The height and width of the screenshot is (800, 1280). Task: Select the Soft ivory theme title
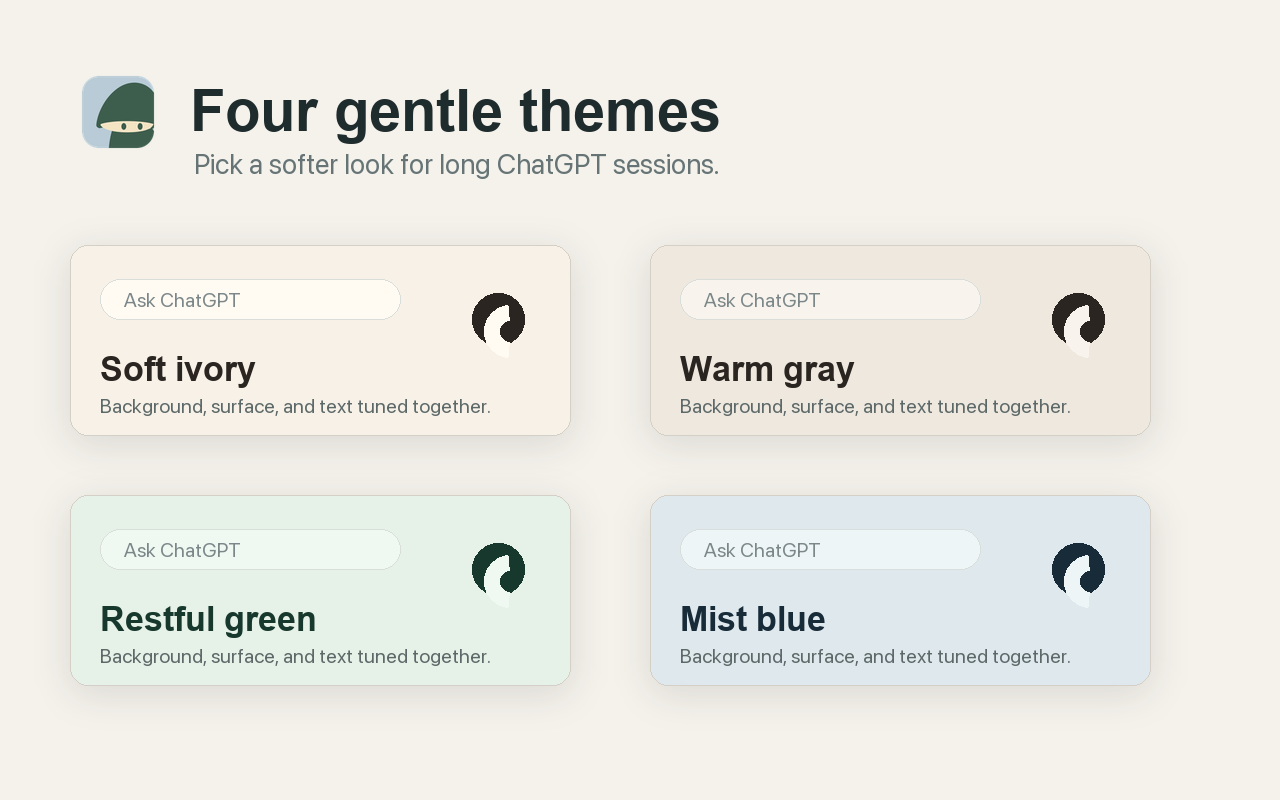click(x=178, y=369)
